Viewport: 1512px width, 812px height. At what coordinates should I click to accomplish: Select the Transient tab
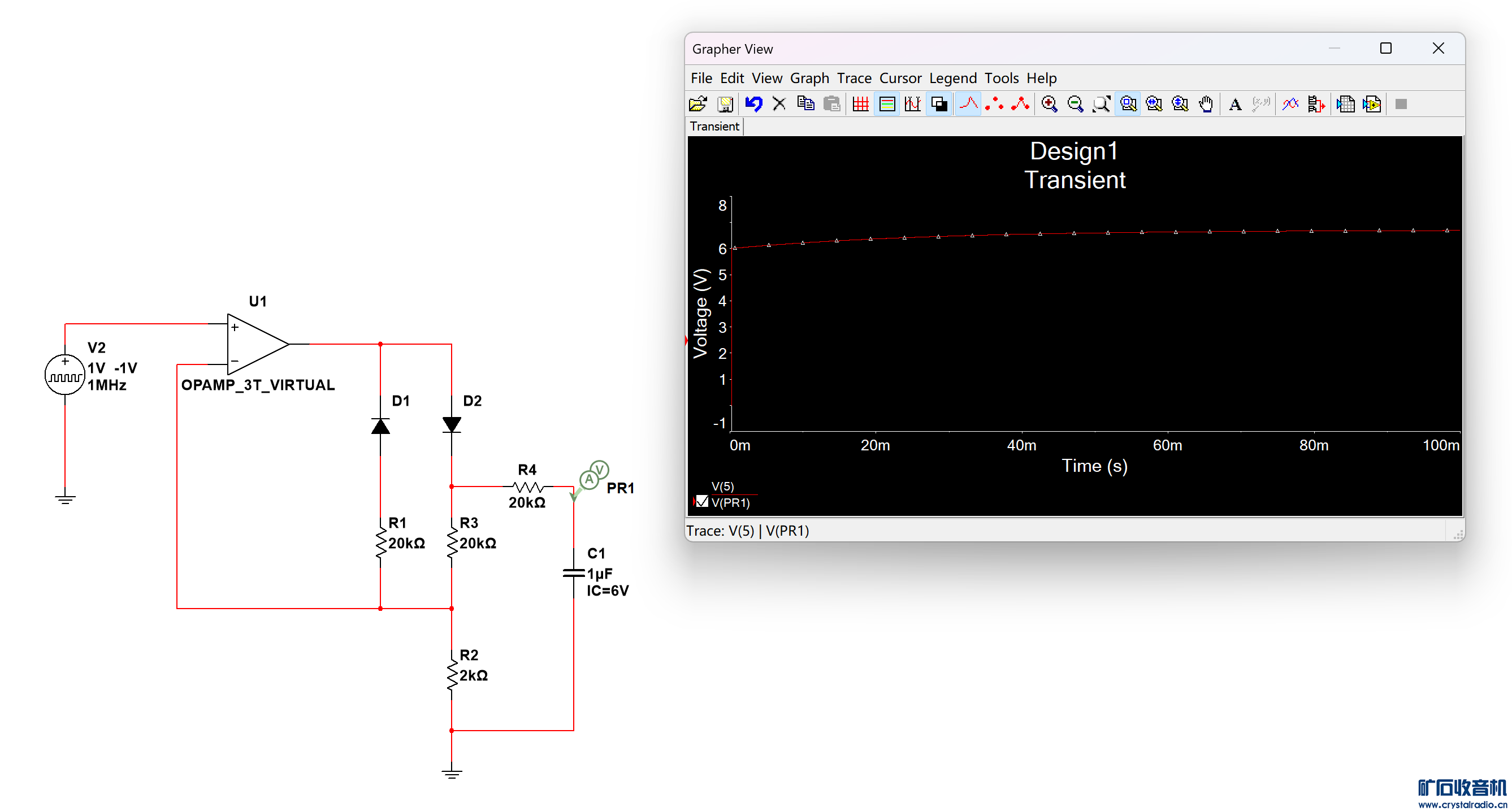714,126
